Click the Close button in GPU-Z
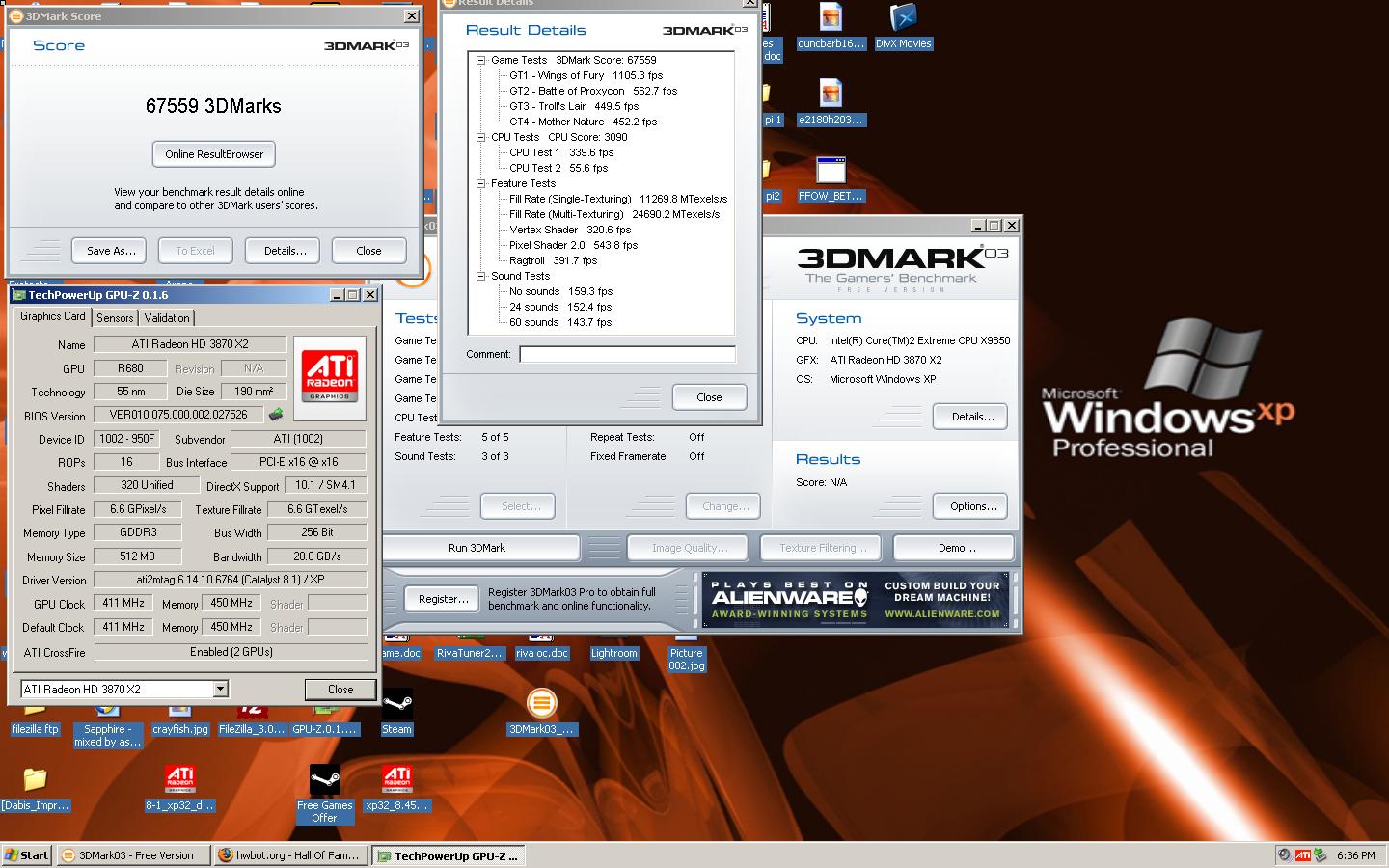 pos(340,690)
